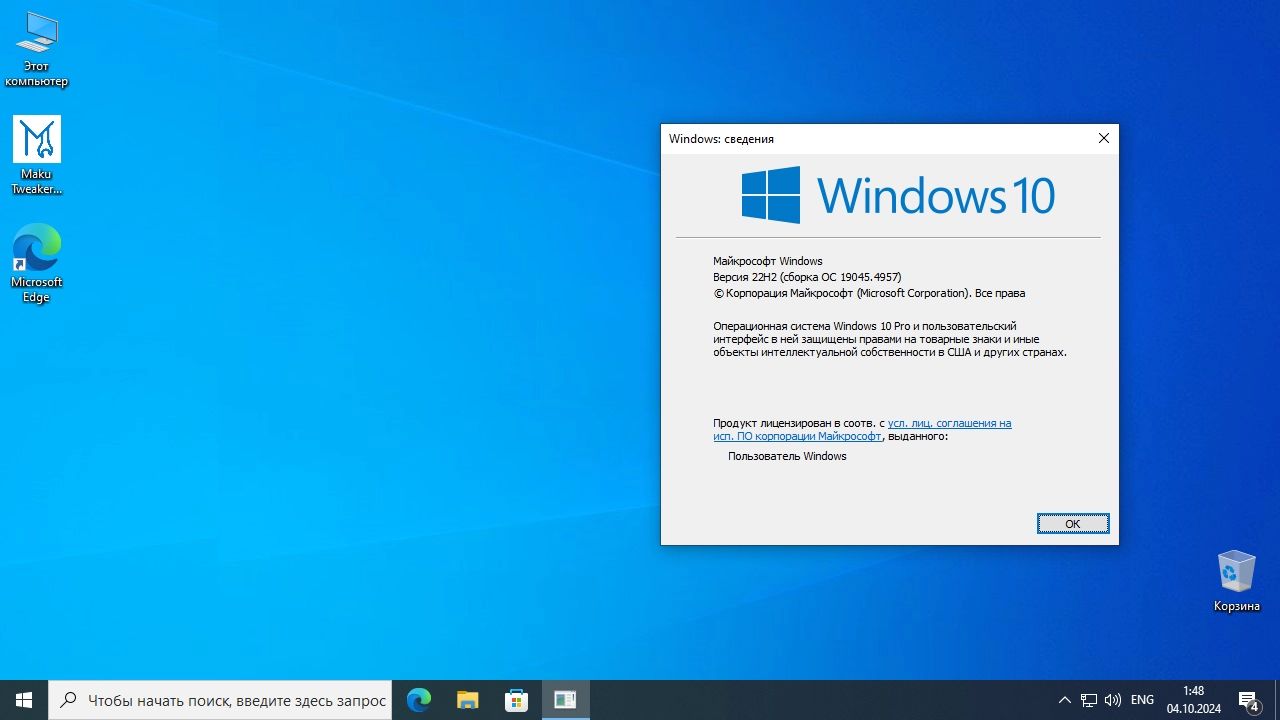This screenshot has height=720, width=1280.
Task: Expand hidden system tray icons chevron
Action: 1064,700
